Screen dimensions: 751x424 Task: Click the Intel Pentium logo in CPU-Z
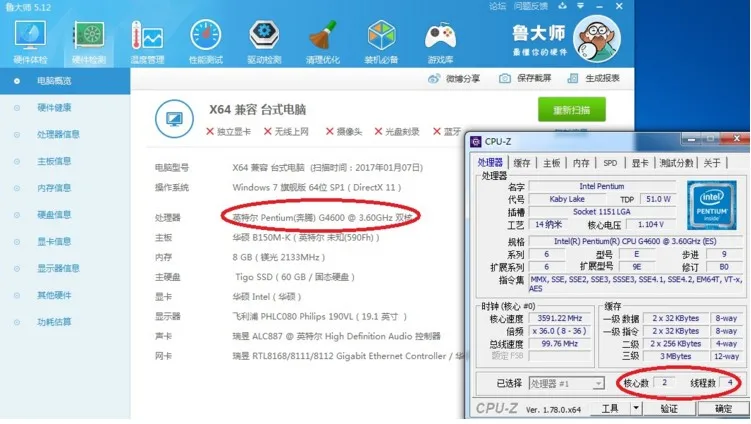click(x=711, y=205)
